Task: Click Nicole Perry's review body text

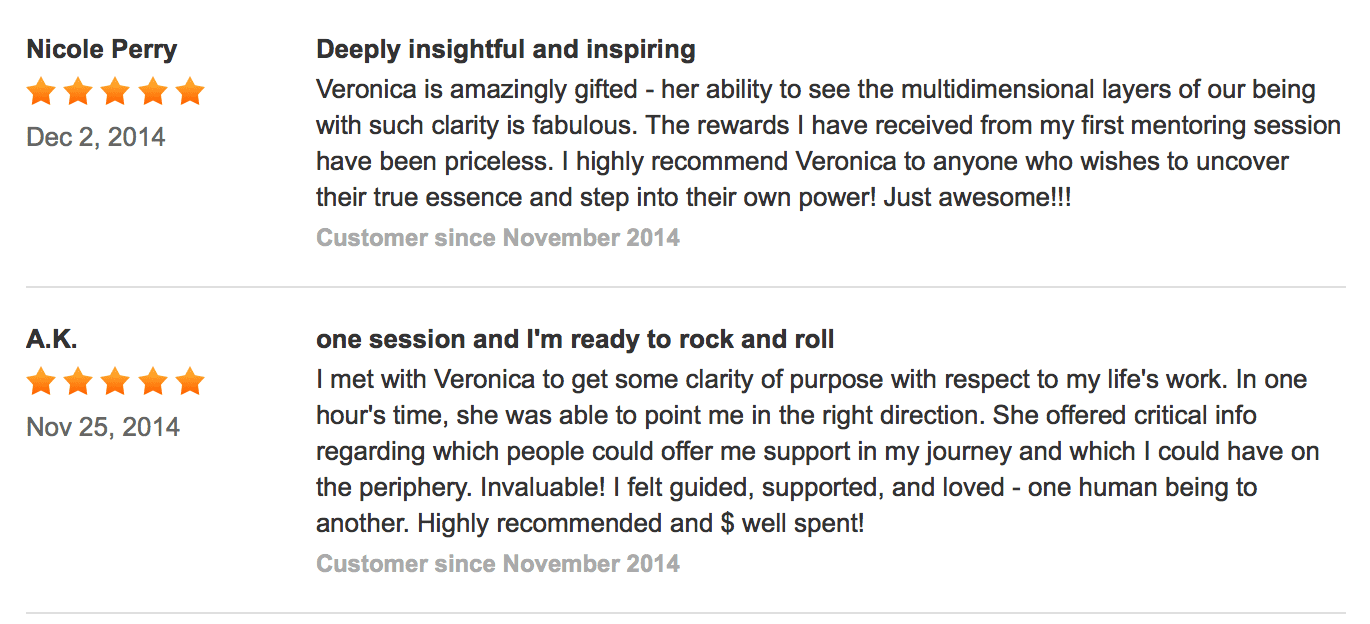Action: click(829, 143)
